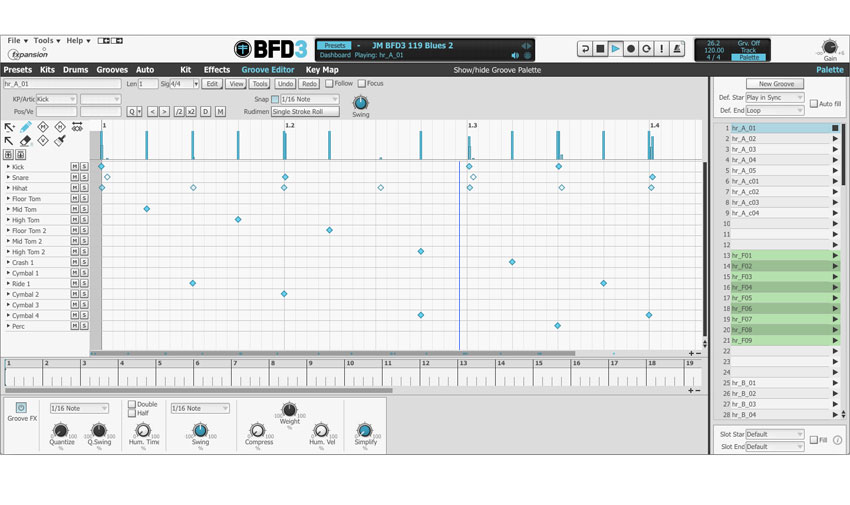Open the KP/Artic Kick dropdown
Image resolution: width=850 pixels, height=505 pixels.
(56, 99)
